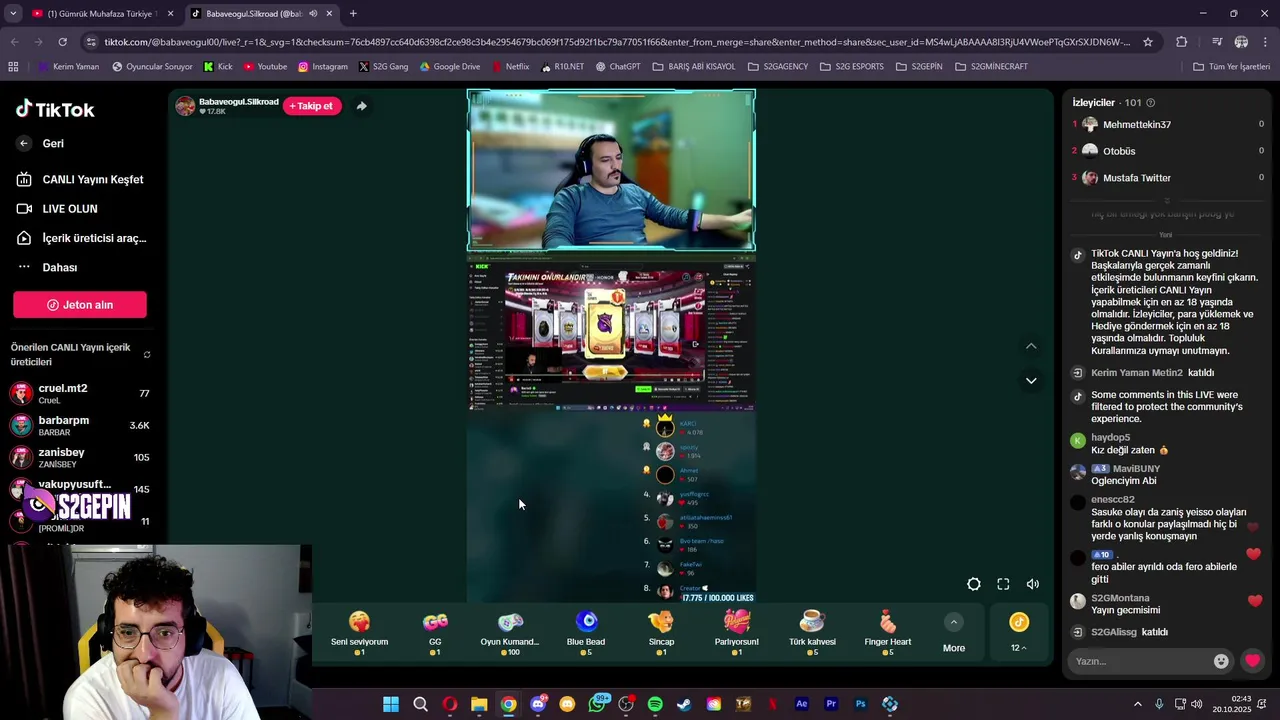Open the tab search dropdown
Screen dimensions: 1280x720
point(12,14)
